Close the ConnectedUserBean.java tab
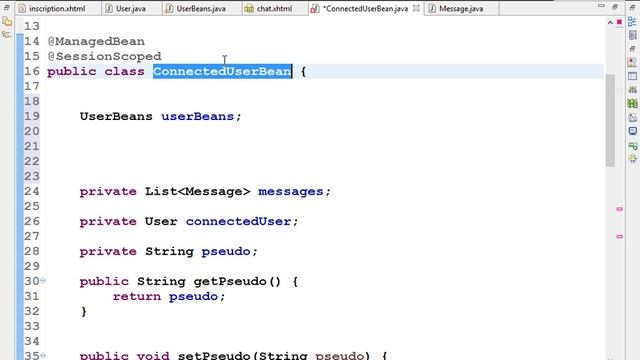The height and width of the screenshot is (360, 640). (416, 8)
